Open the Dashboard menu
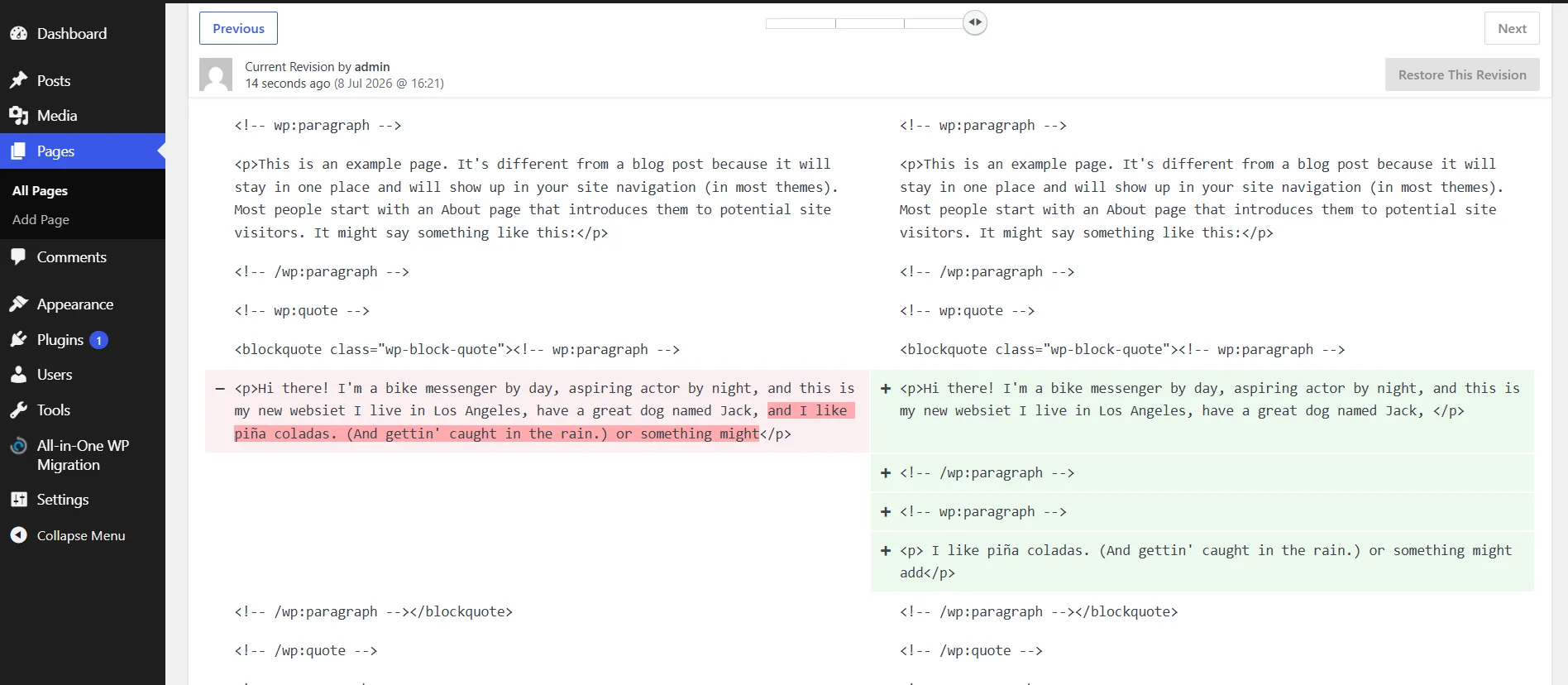Viewport: 1568px width, 685px height. pyautogui.click(x=72, y=34)
